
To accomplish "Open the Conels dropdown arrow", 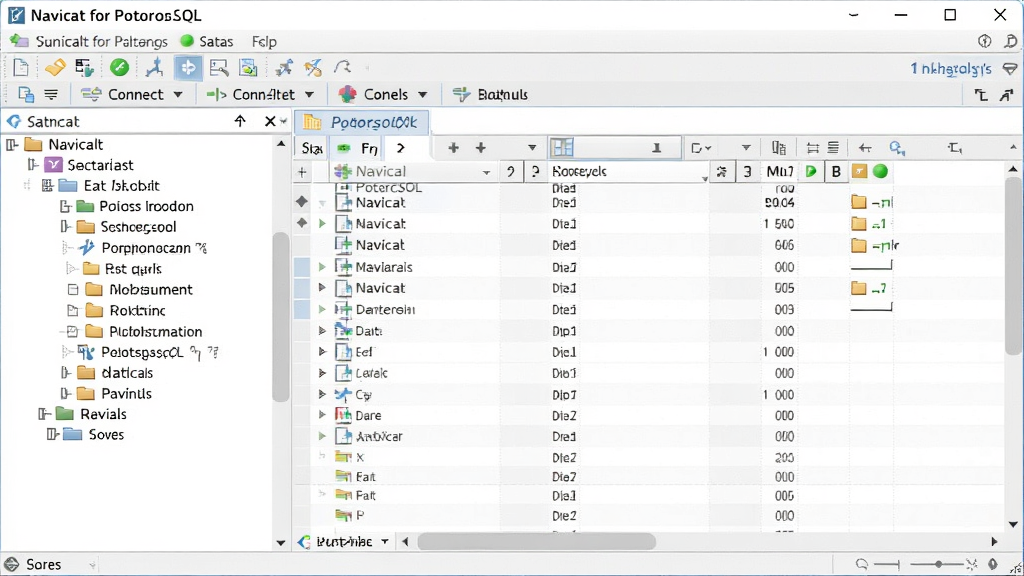I will [x=423, y=95].
